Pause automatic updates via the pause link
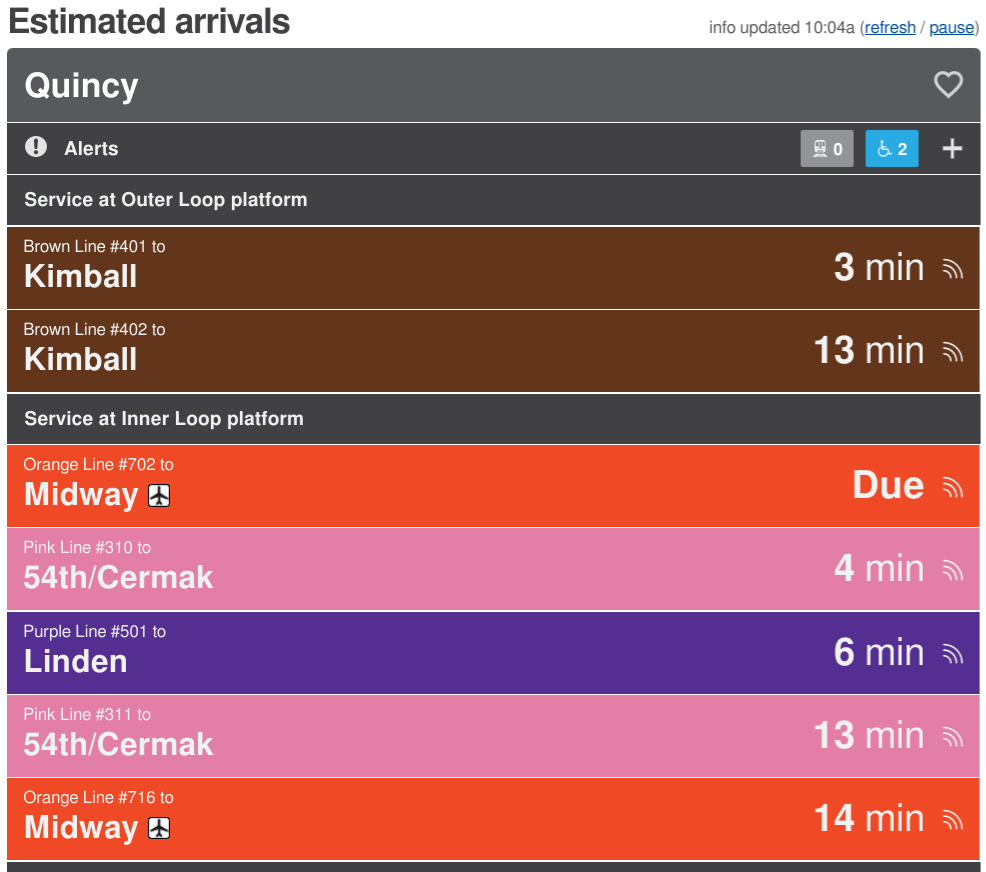The width and height of the screenshot is (986, 872). pyautogui.click(x=951, y=27)
